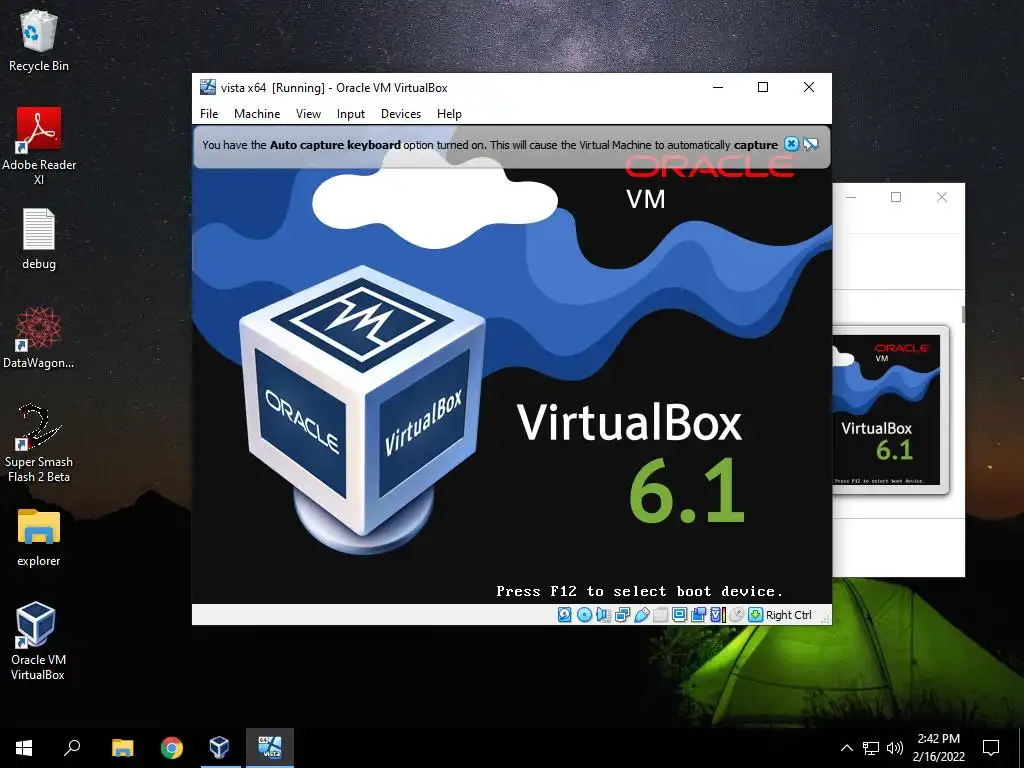Open the View menu

pyautogui.click(x=308, y=114)
